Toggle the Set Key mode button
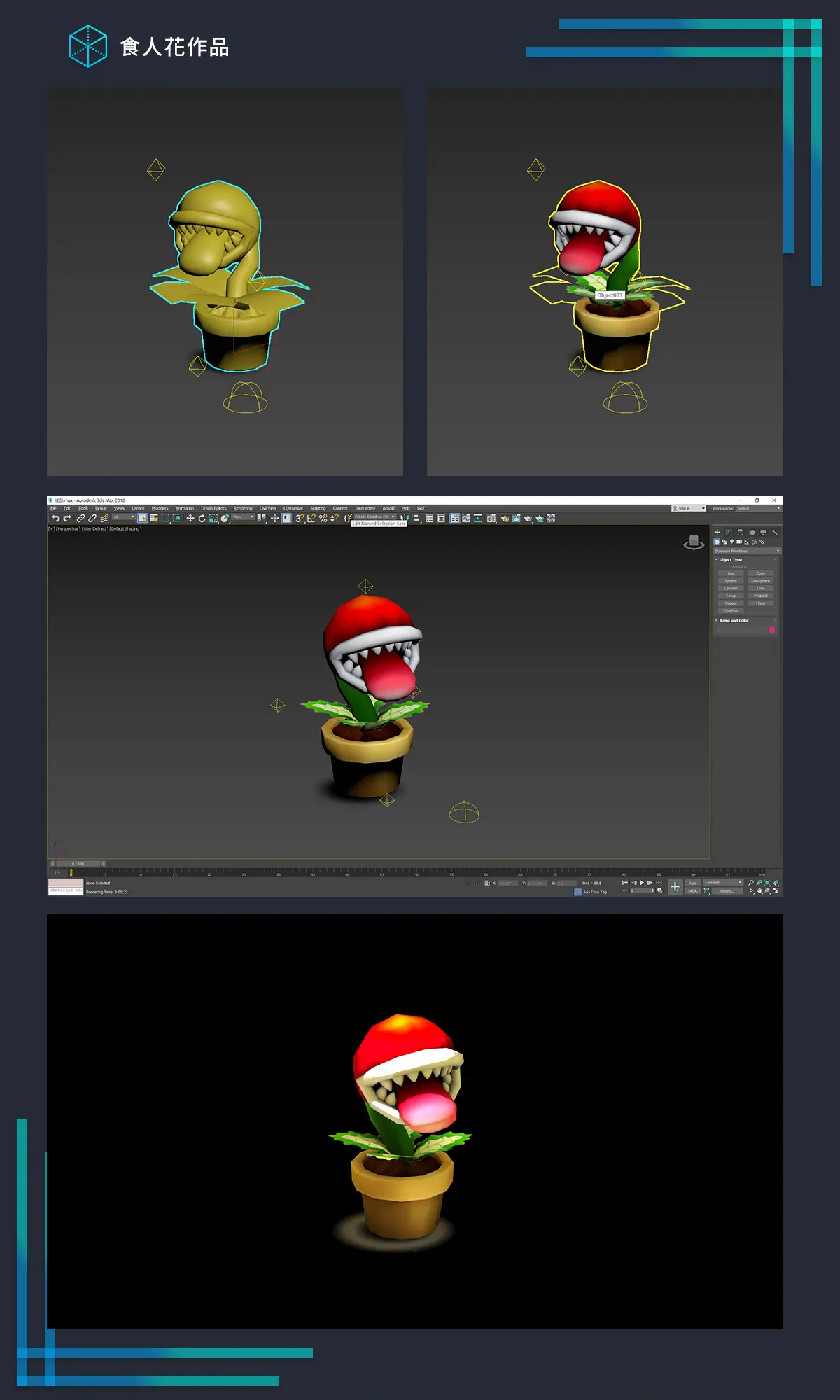This screenshot has height=1400, width=840. [x=692, y=891]
